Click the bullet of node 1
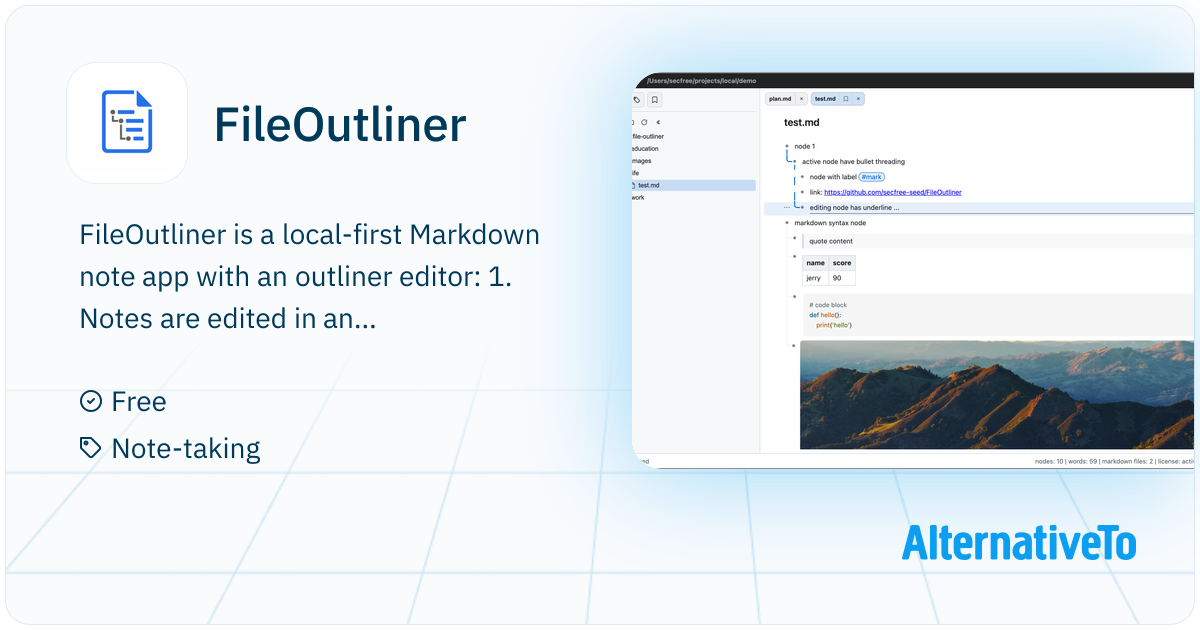1200x630 pixels. [787, 146]
